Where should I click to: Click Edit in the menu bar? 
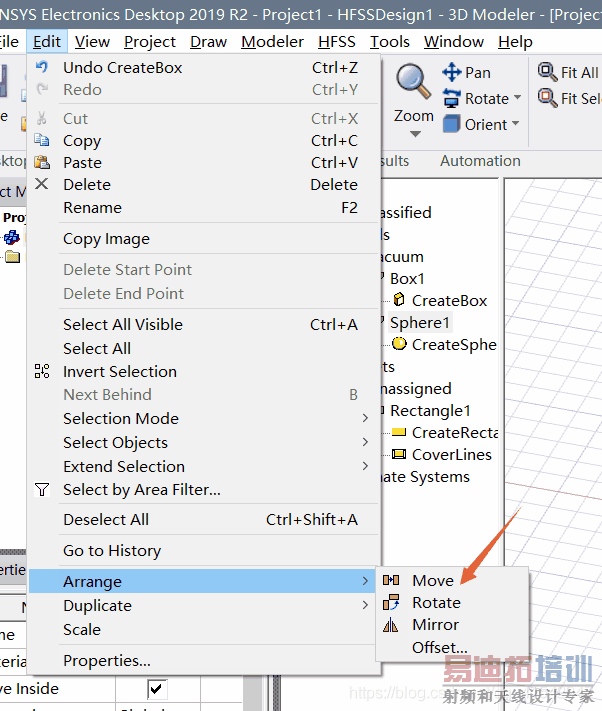(47, 42)
